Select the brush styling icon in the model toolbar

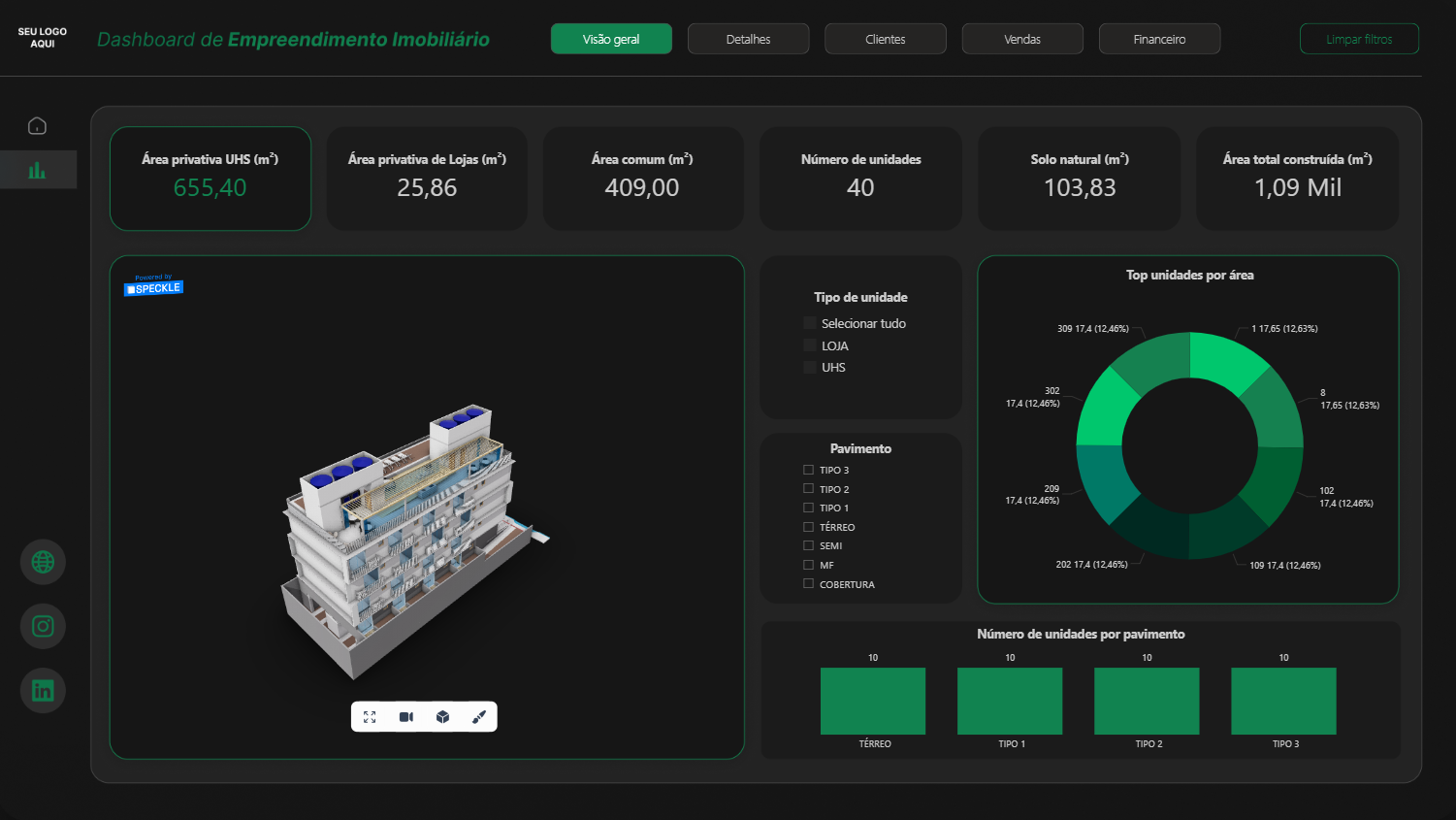pos(478,716)
